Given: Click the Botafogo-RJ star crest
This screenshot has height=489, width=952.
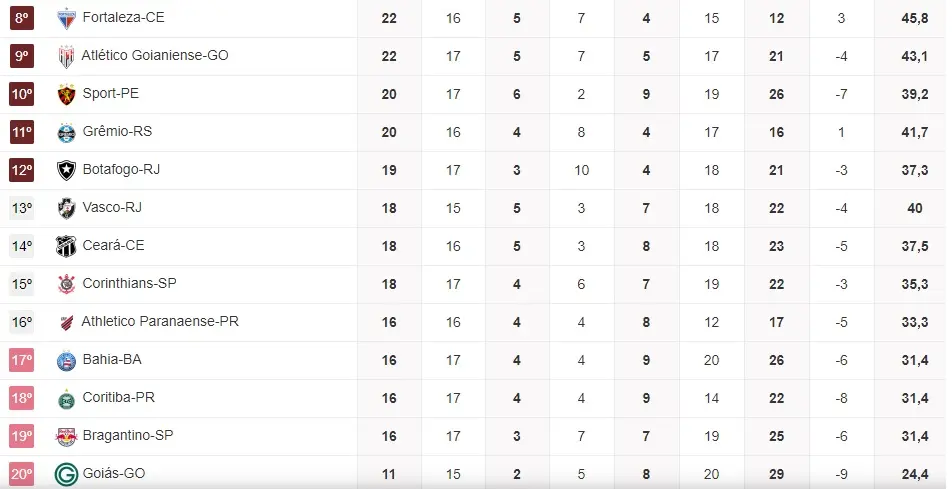Looking at the screenshot, I should [67, 170].
